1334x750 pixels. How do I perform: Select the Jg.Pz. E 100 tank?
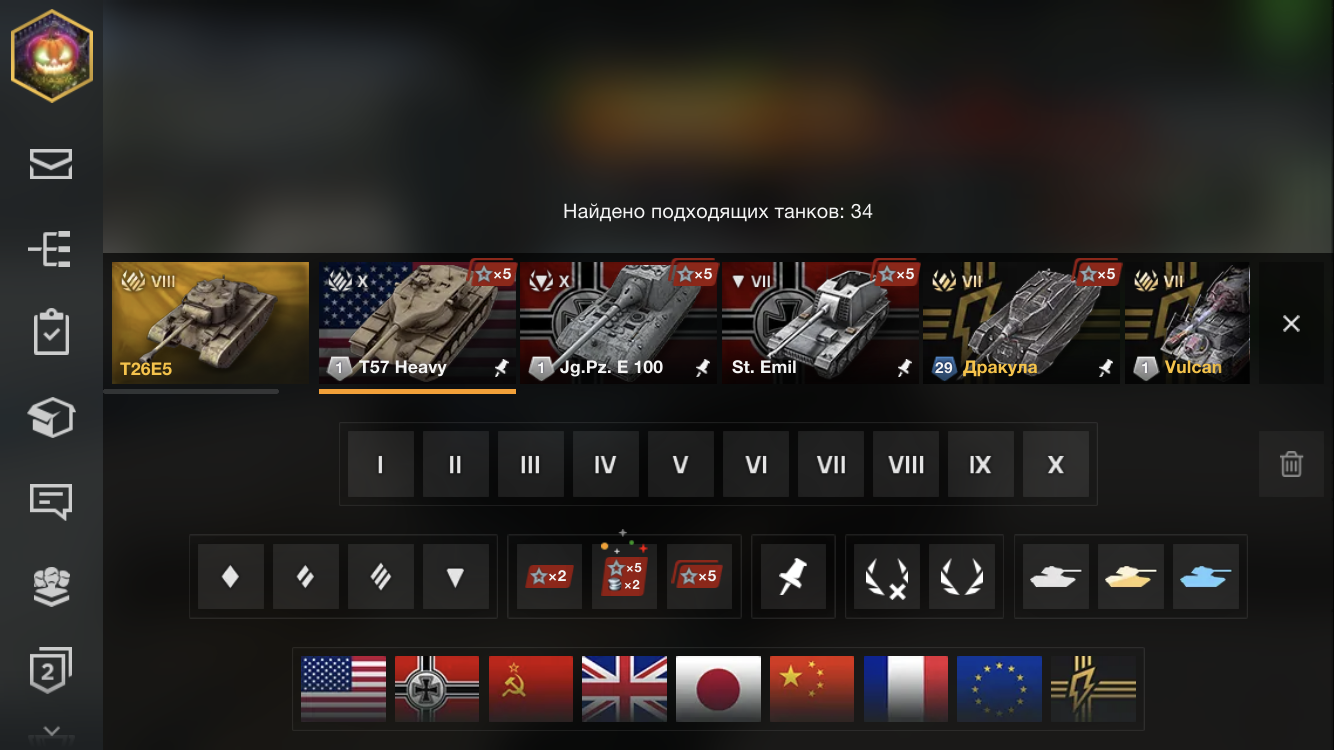point(618,323)
